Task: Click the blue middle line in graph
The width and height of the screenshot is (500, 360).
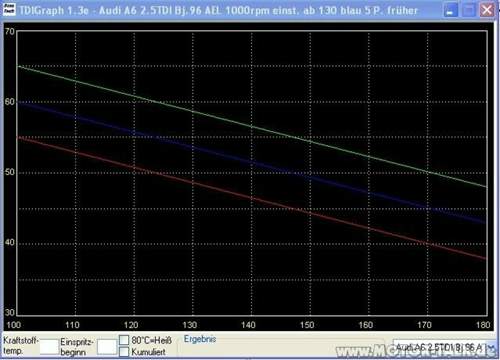Action: click(251, 162)
